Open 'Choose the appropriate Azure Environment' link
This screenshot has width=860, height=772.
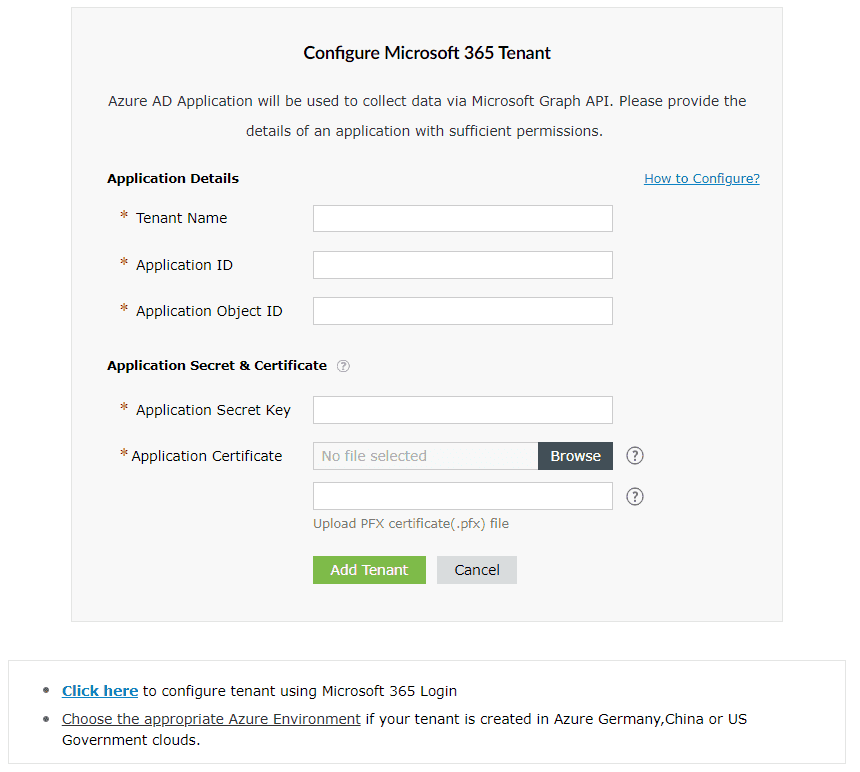pyautogui.click(x=211, y=719)
